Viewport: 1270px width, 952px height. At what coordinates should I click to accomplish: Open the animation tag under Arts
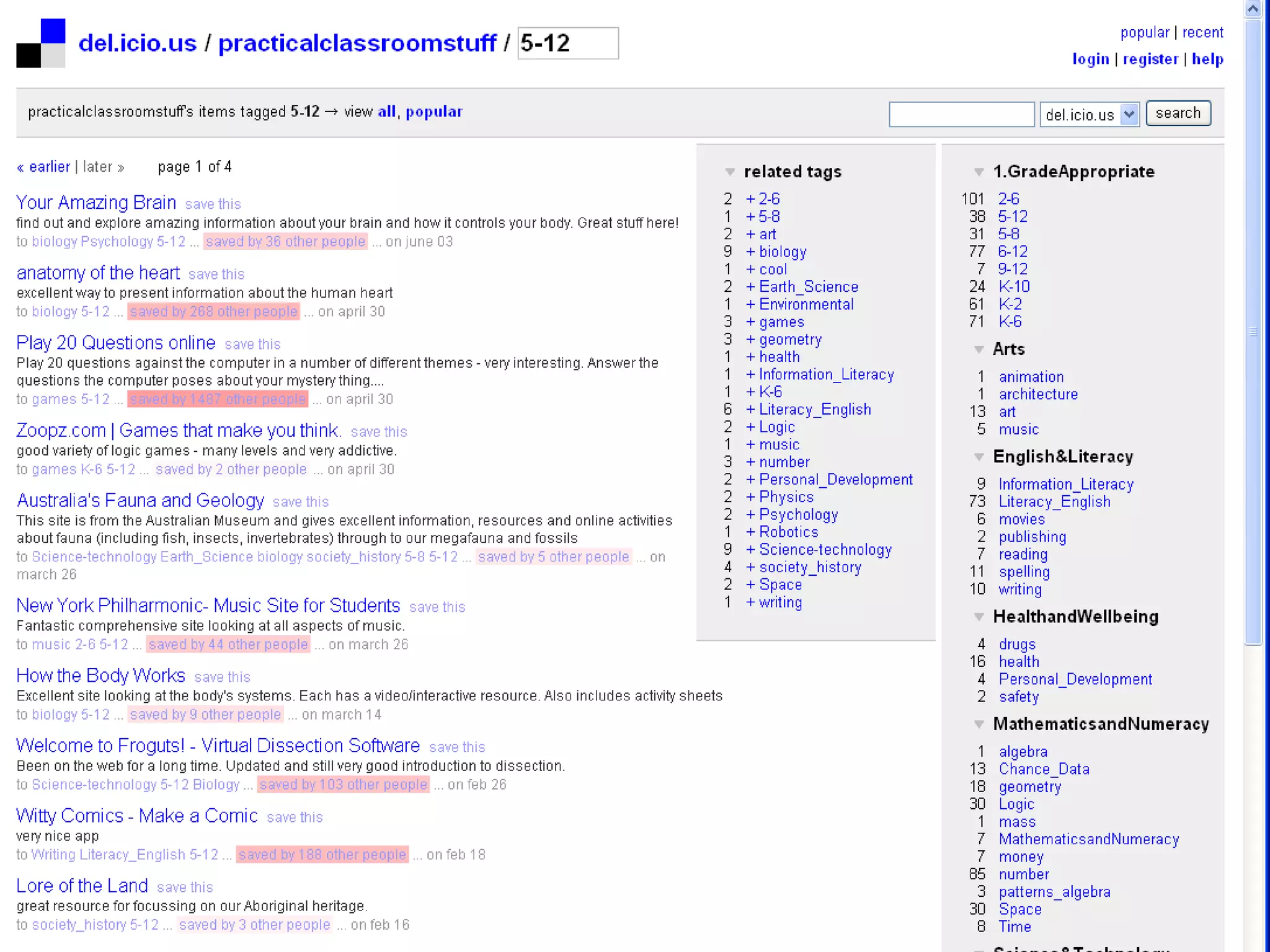pyautogui.click(x=1031, y=377)
